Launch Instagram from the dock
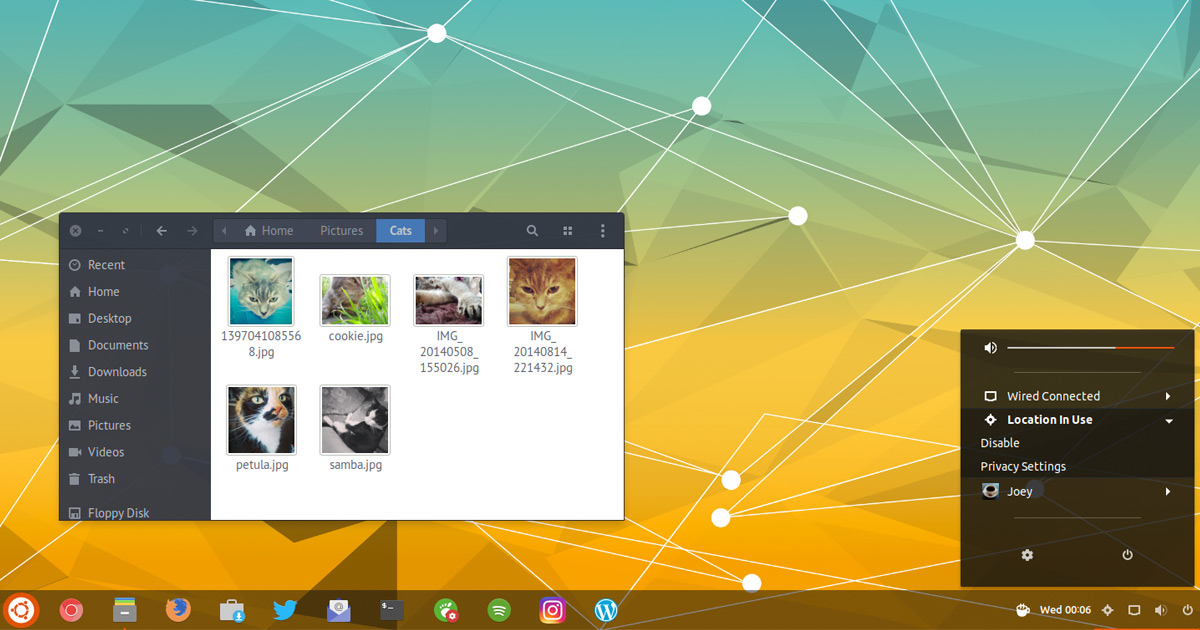This screenshot has width=1200, height=630. (553, 610)
